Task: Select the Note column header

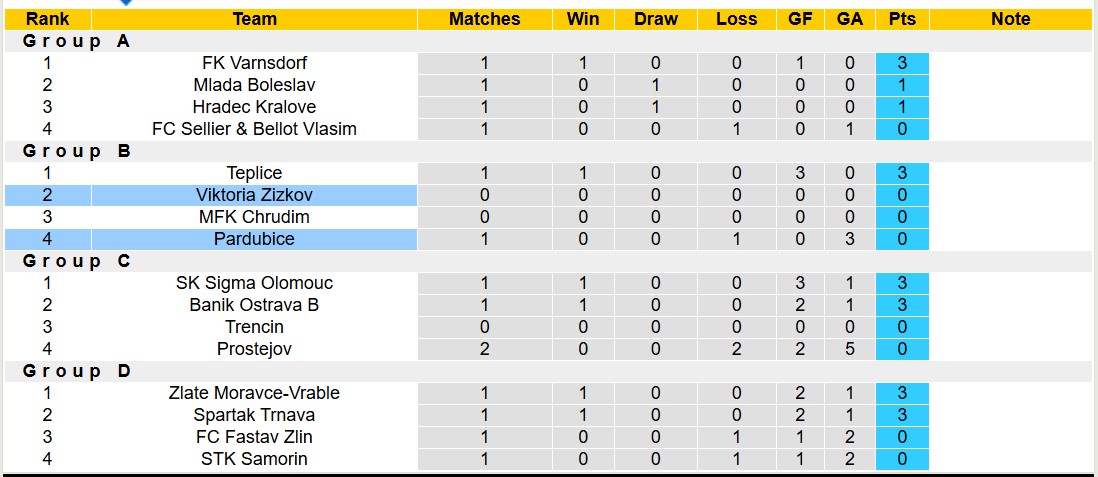Action: pos(1010,19)
